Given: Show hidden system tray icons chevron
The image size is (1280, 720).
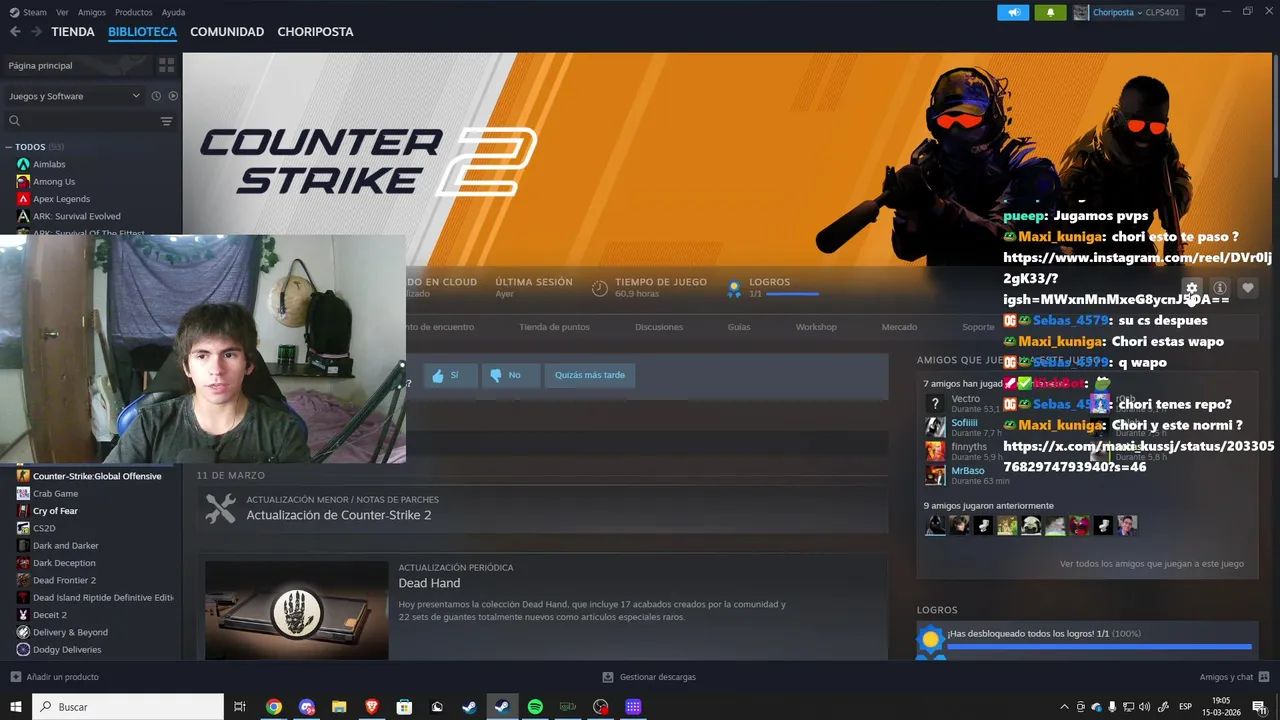Looking at the screenshot, I should (x=1064, y=707).
